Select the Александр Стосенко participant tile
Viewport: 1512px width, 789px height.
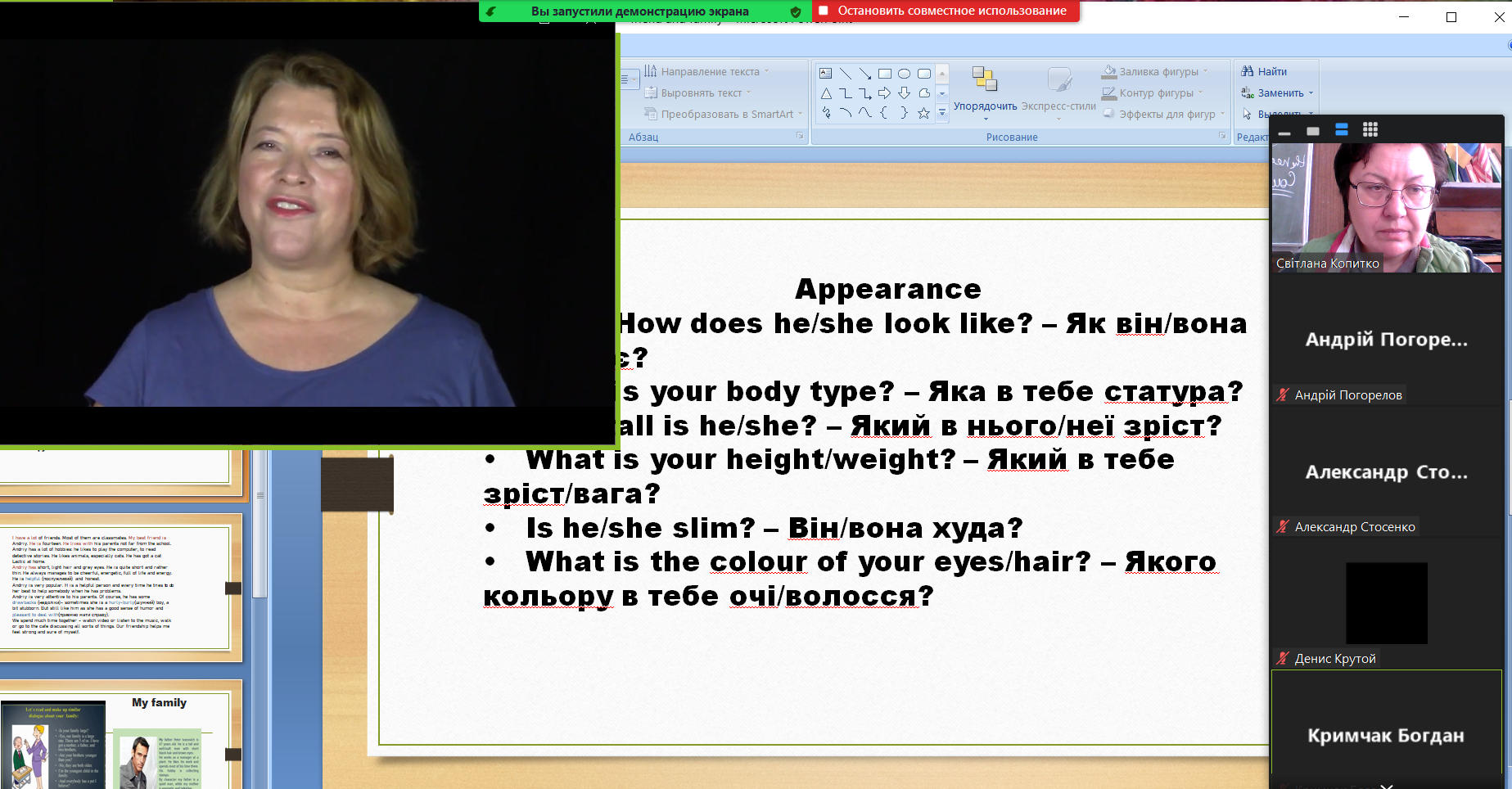coord(1387,471)
